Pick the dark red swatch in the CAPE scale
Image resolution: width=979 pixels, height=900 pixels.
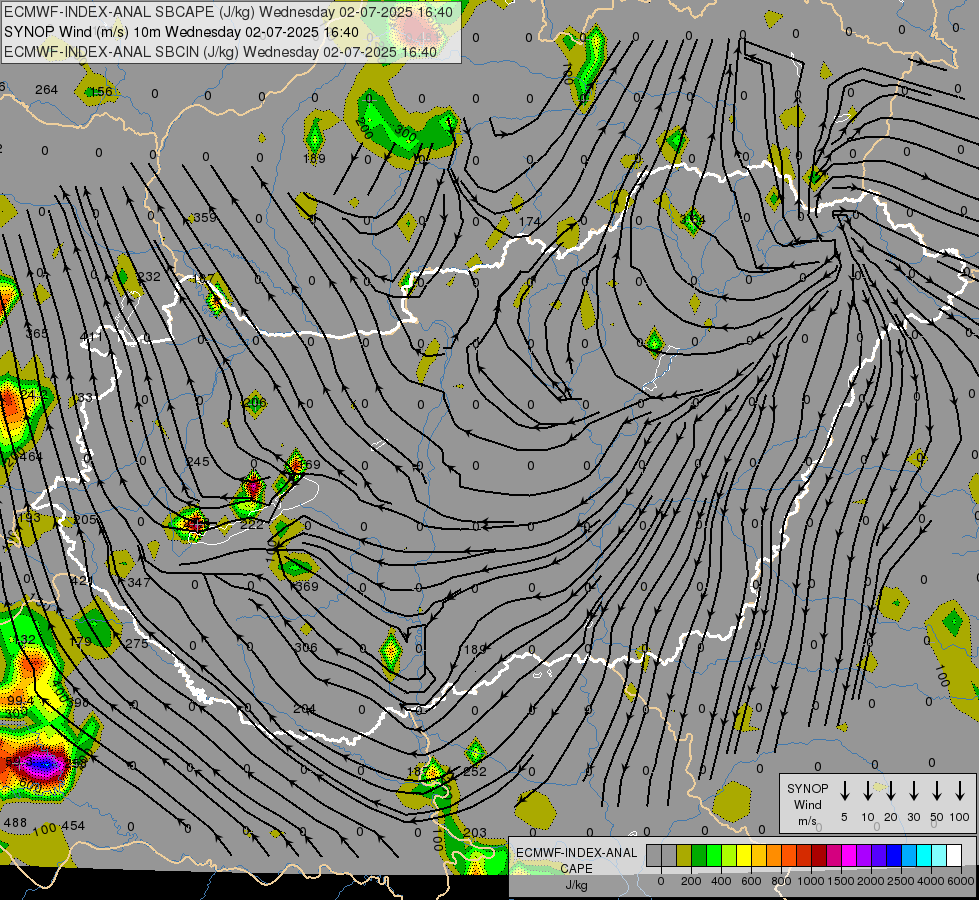click(x=819, y=856)
